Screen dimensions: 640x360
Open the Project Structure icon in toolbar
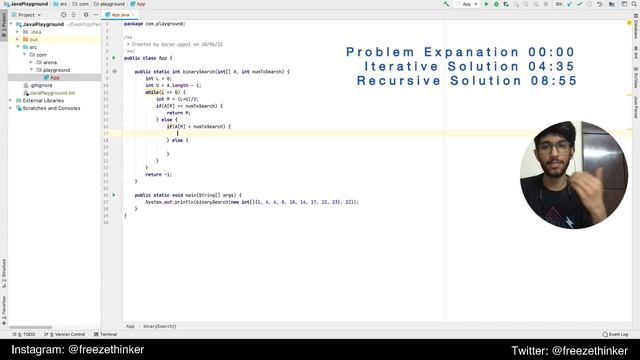pos(611,4)
